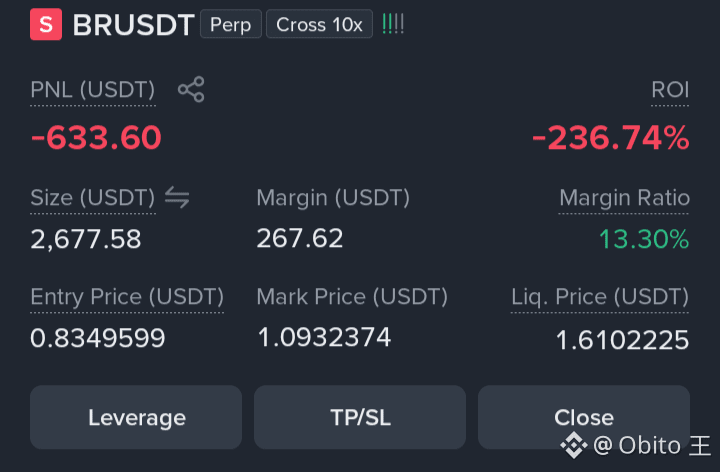The height and width of the screenshot is (472, 720).
Task: Open the TP/SL settings button
Action: point(360,417)
